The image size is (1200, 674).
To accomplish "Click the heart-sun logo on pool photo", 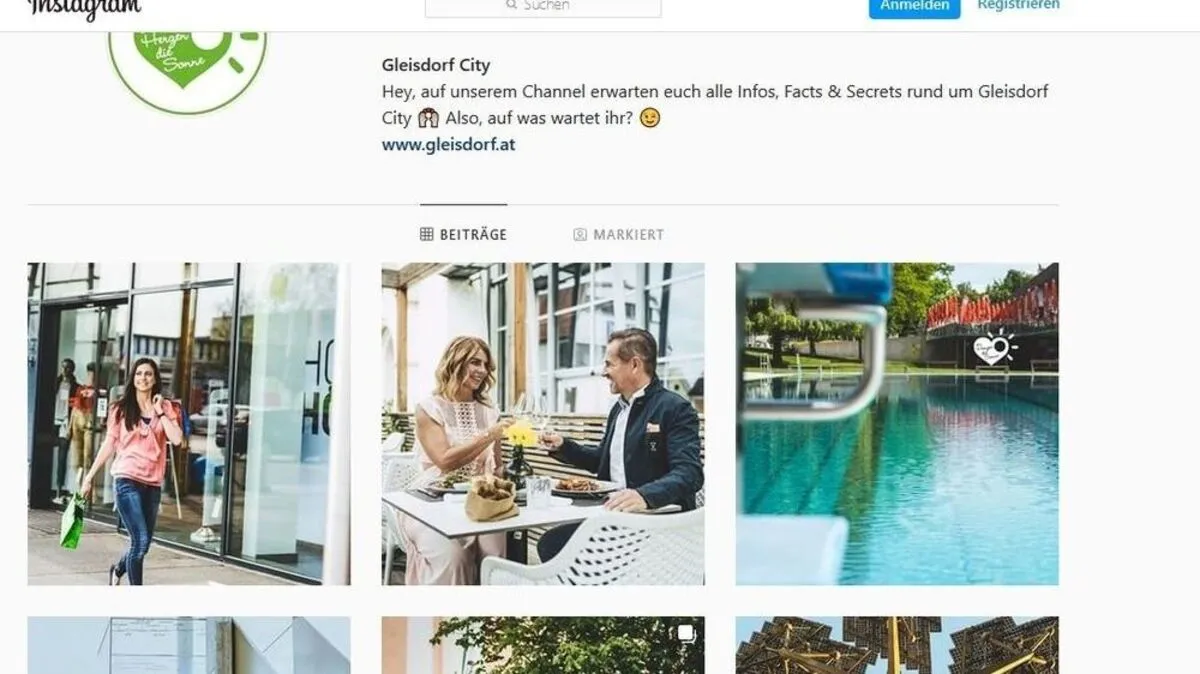I will (995, 348).
